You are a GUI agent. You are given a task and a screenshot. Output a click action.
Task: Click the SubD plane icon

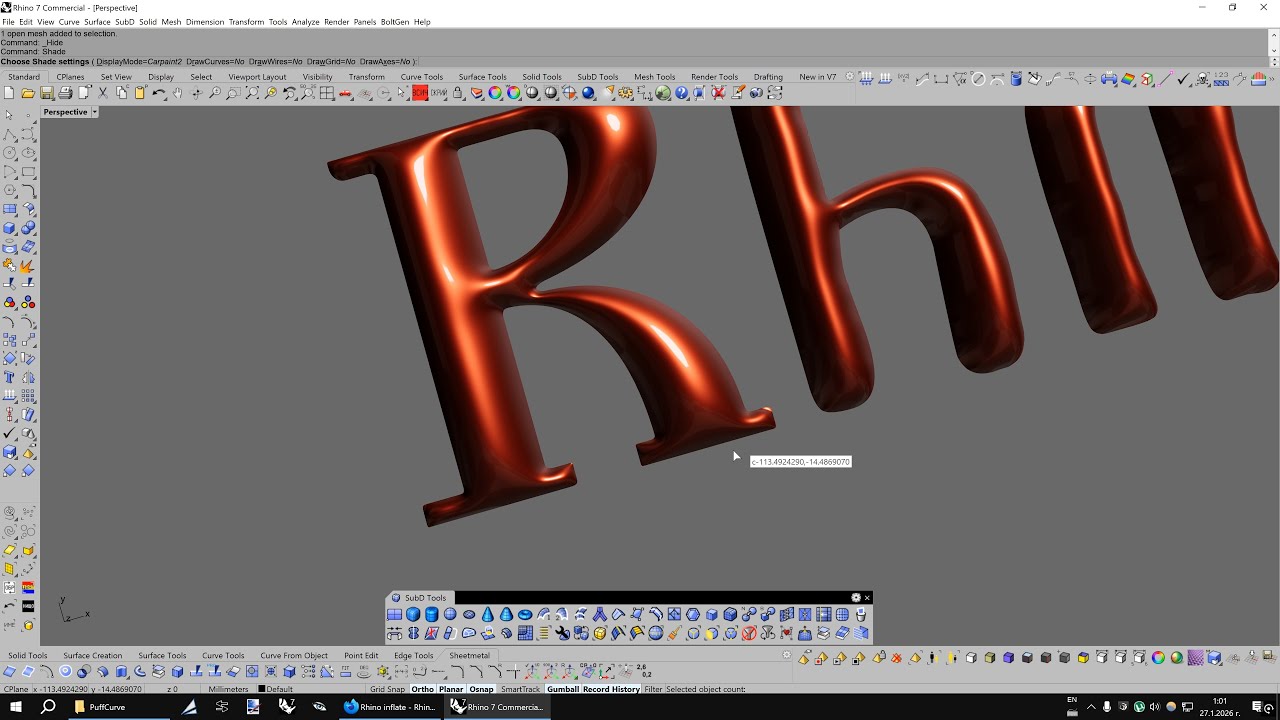point(394,615)
